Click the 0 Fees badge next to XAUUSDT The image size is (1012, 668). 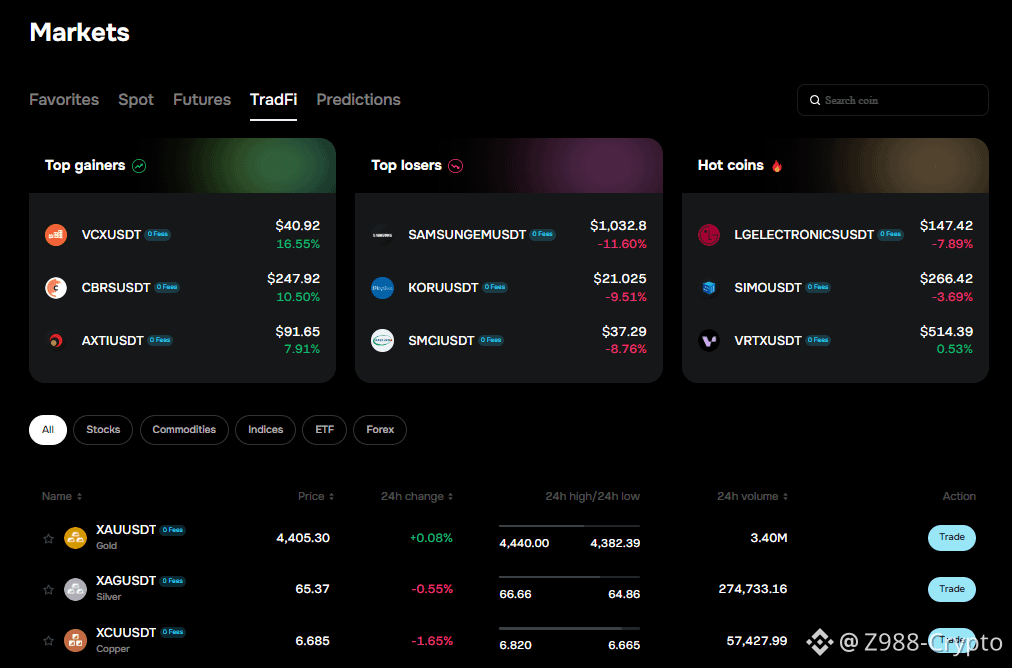click(172, 530)
